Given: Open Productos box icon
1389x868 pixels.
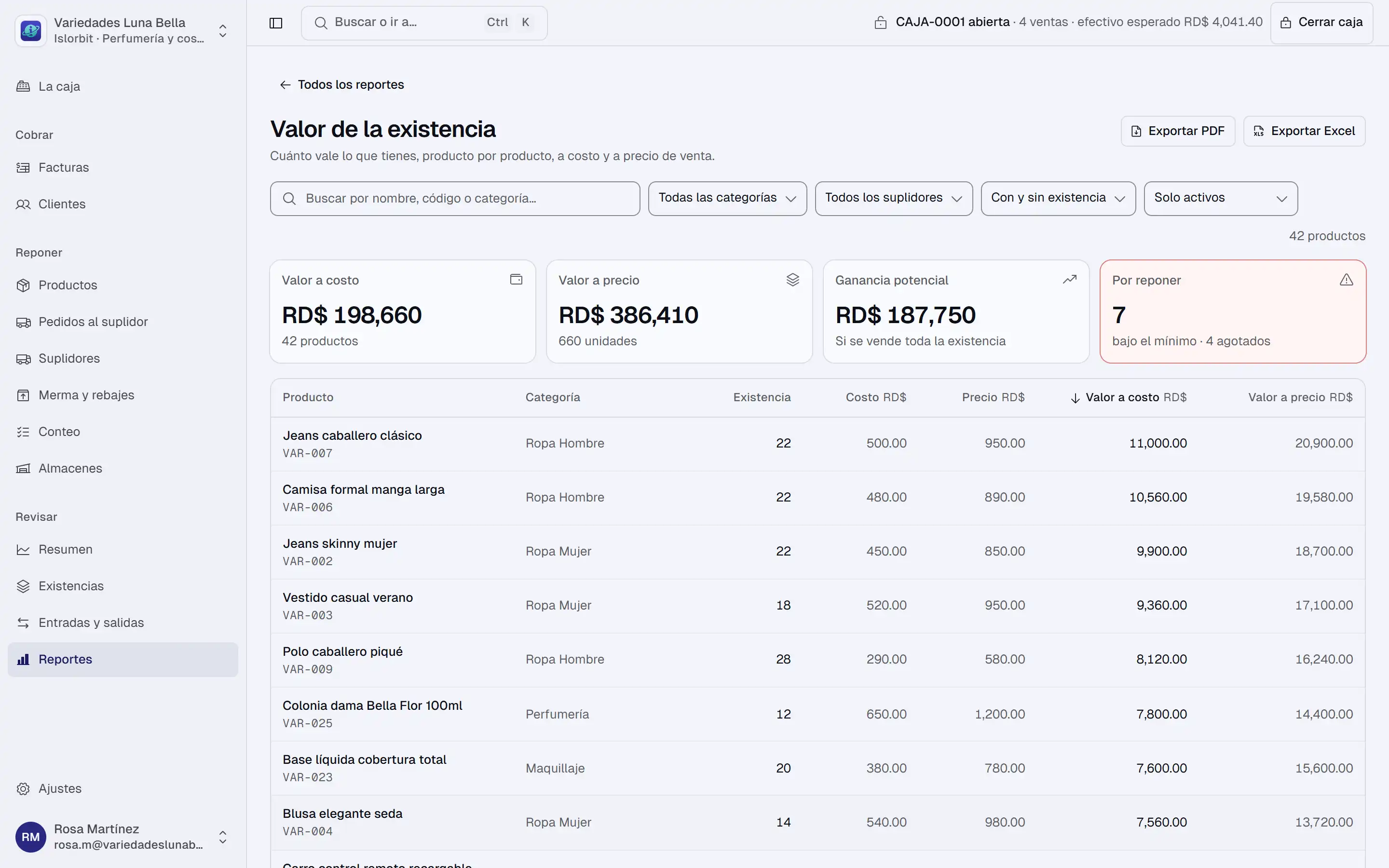Looking at the screenshot, I should (23, 285).
